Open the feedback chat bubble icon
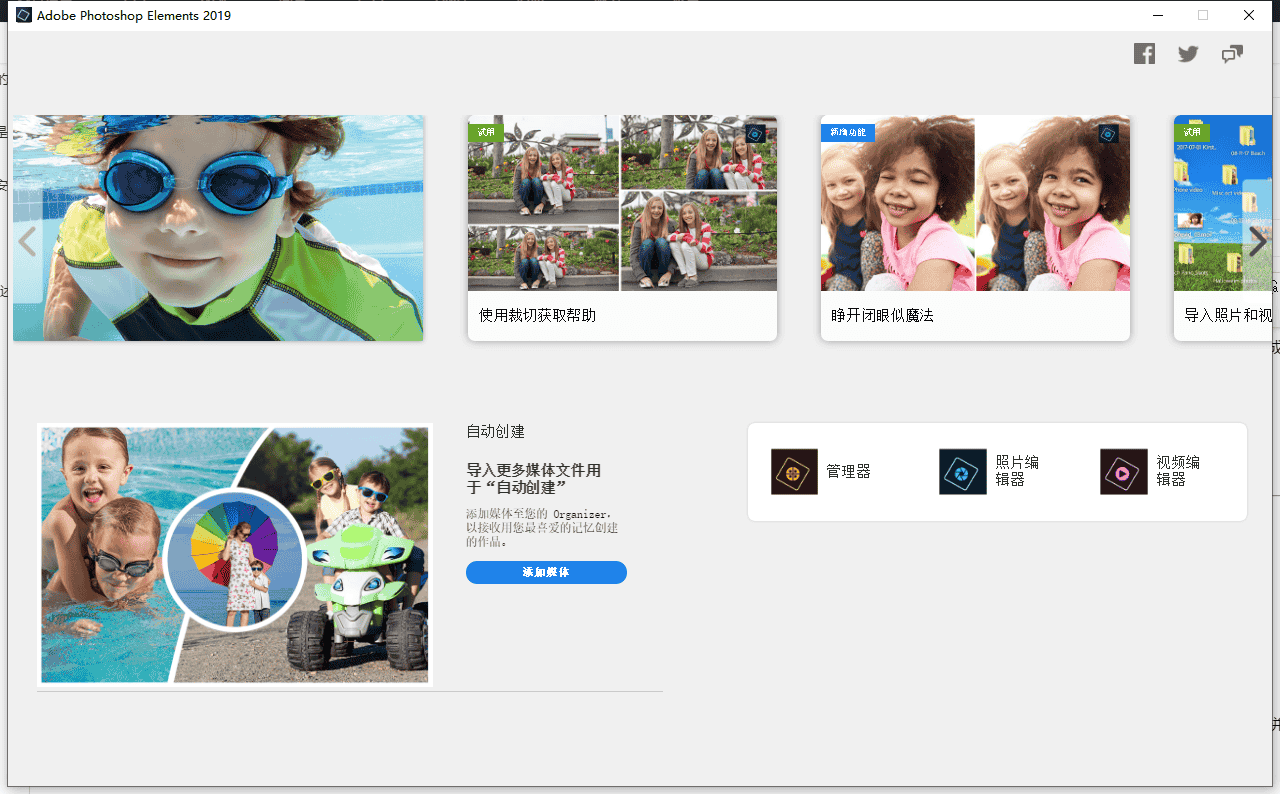Image resolution: width=1280 pixels, height=794 pixels. pyautogui.click(x=1232, y=54)
